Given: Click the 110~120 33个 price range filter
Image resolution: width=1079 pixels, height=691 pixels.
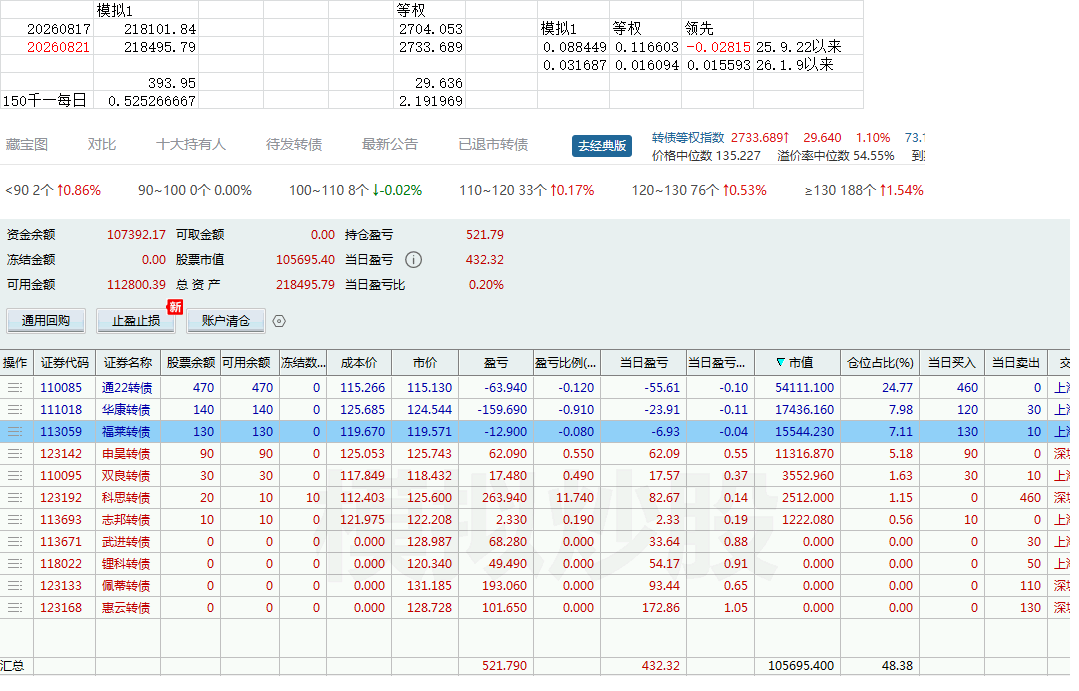Looking at the screenshot, I should click(526, 190).
